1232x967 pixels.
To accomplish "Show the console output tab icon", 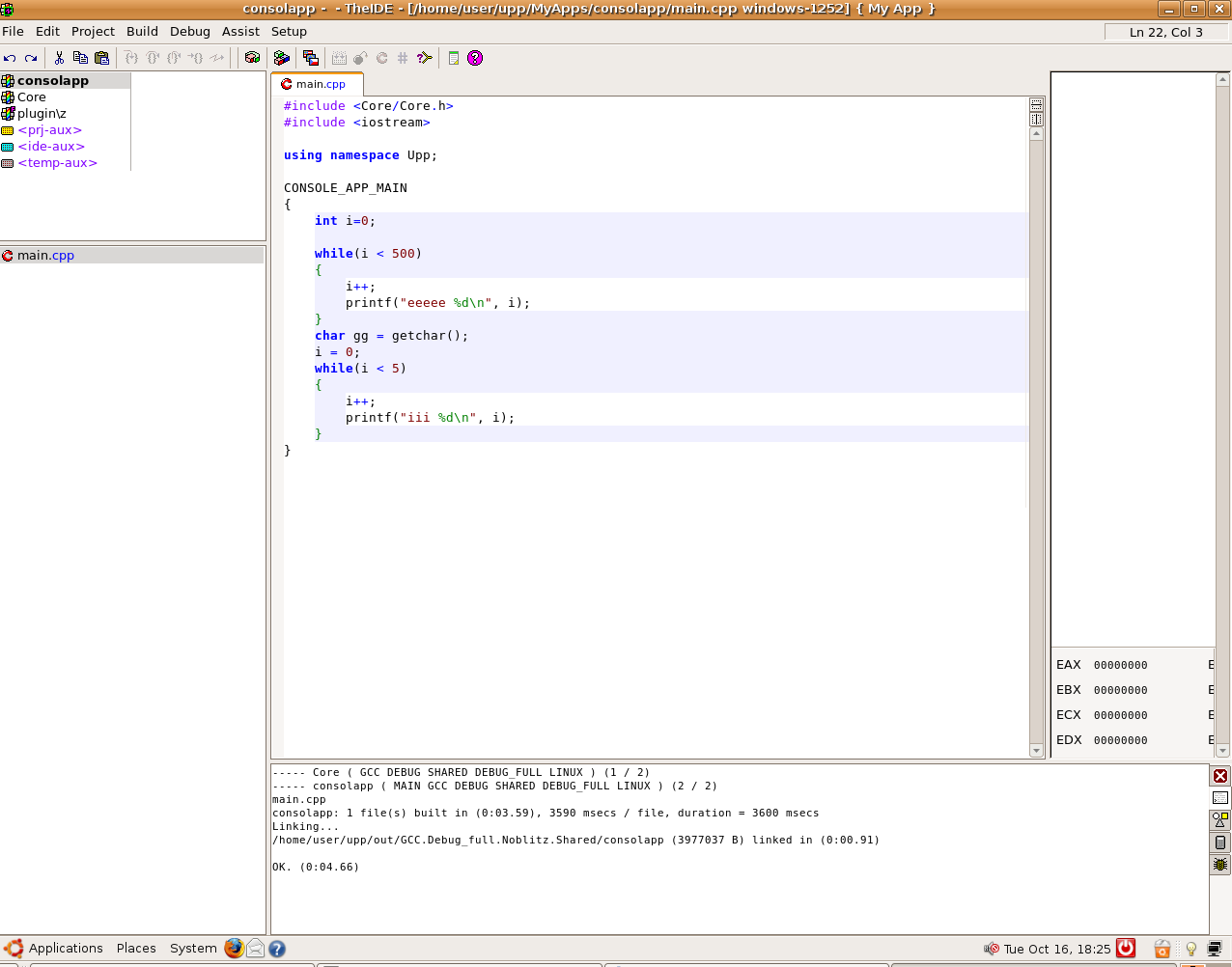I will tap(1220, 798).
